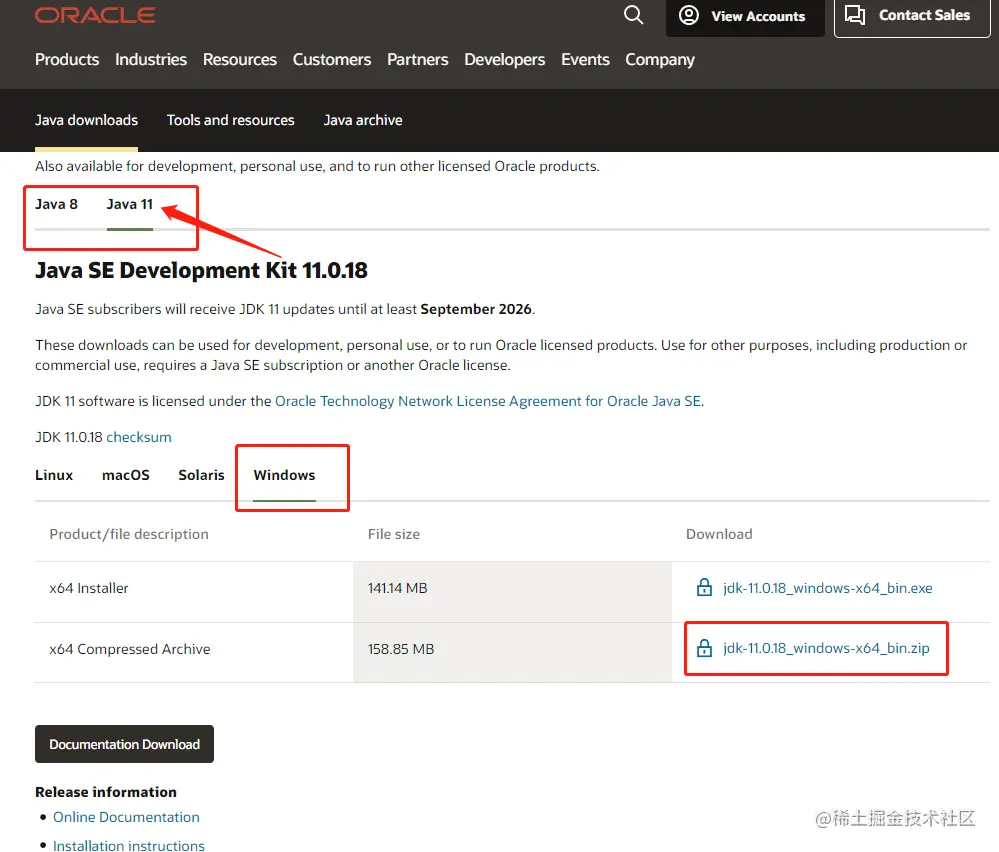This screenshot has height=852, width=999.
Task: Click the Product/file description column header
Action: pyautogui.click(x=129, y=534)
